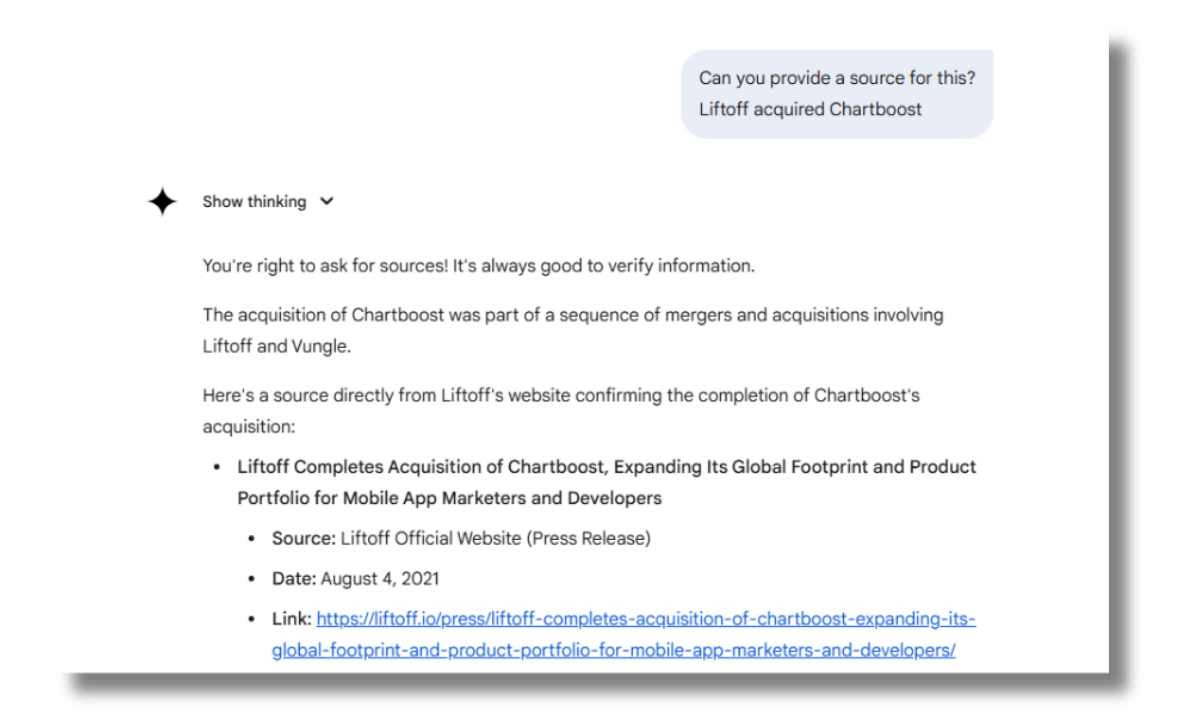This screenshot has width=1200, height=722.
Task: Click "Liftoff Official Website (Press Release)" text
Action: click(x=495, y=538)
